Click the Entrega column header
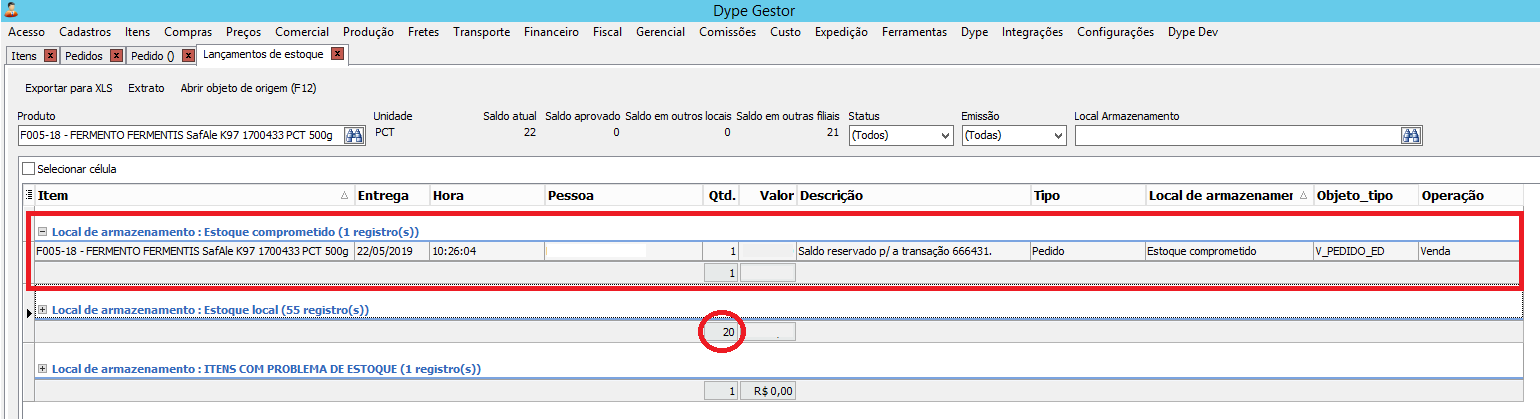Viewport: 1540px width, 419px height. coord(392,195)
